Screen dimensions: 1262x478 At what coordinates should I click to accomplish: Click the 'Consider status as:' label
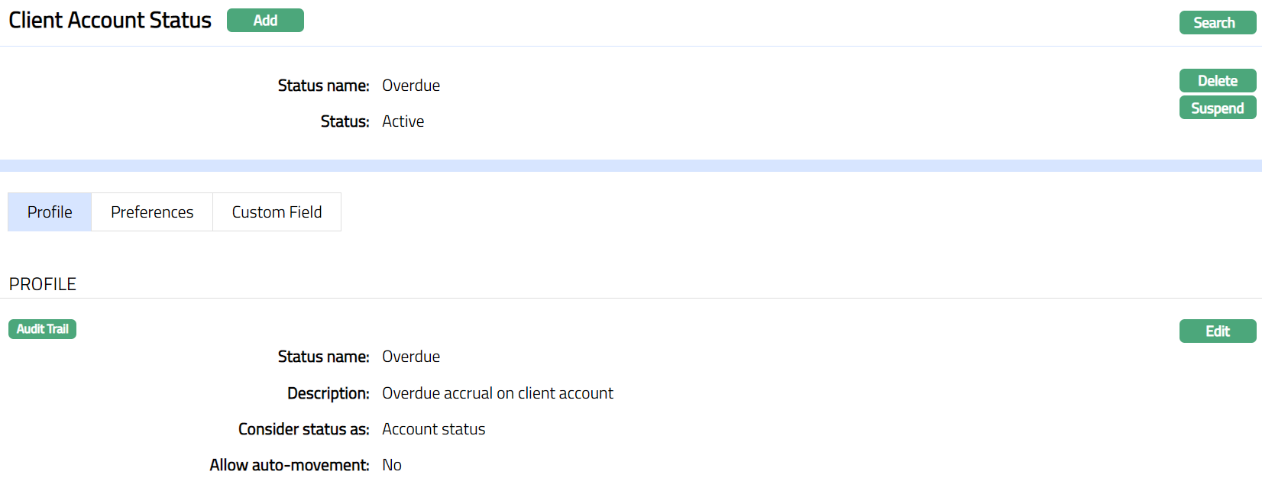[x=304, y=429]
